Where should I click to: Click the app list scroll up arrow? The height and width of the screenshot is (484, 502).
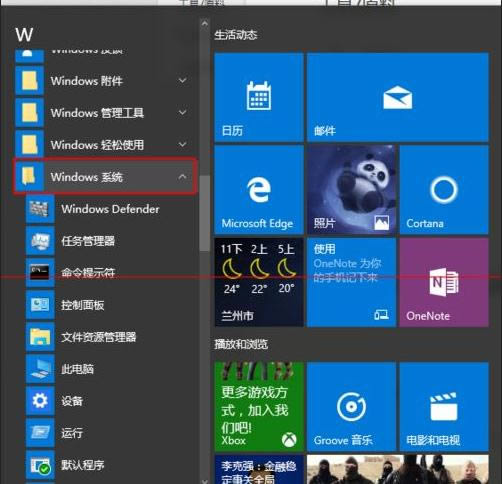pos(205,23)
